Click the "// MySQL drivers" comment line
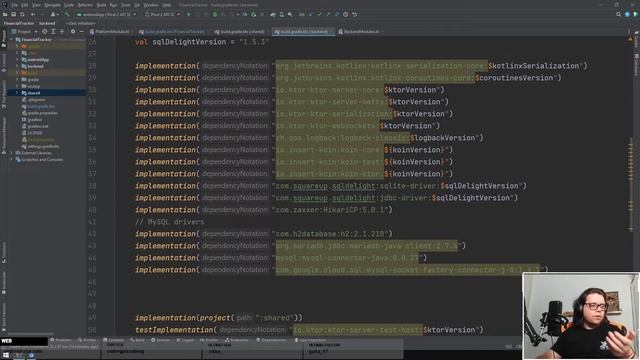 [169, 222]
